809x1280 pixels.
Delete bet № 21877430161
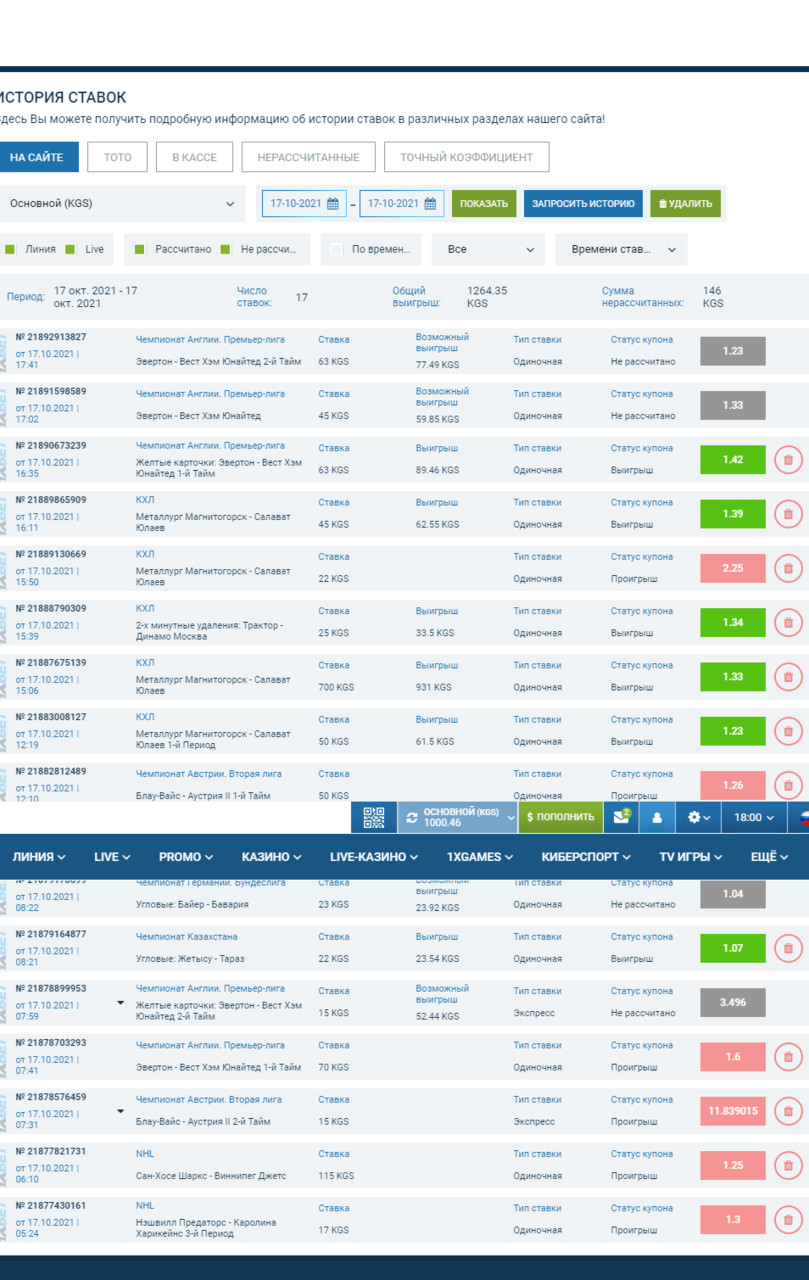click(788, 1219)
